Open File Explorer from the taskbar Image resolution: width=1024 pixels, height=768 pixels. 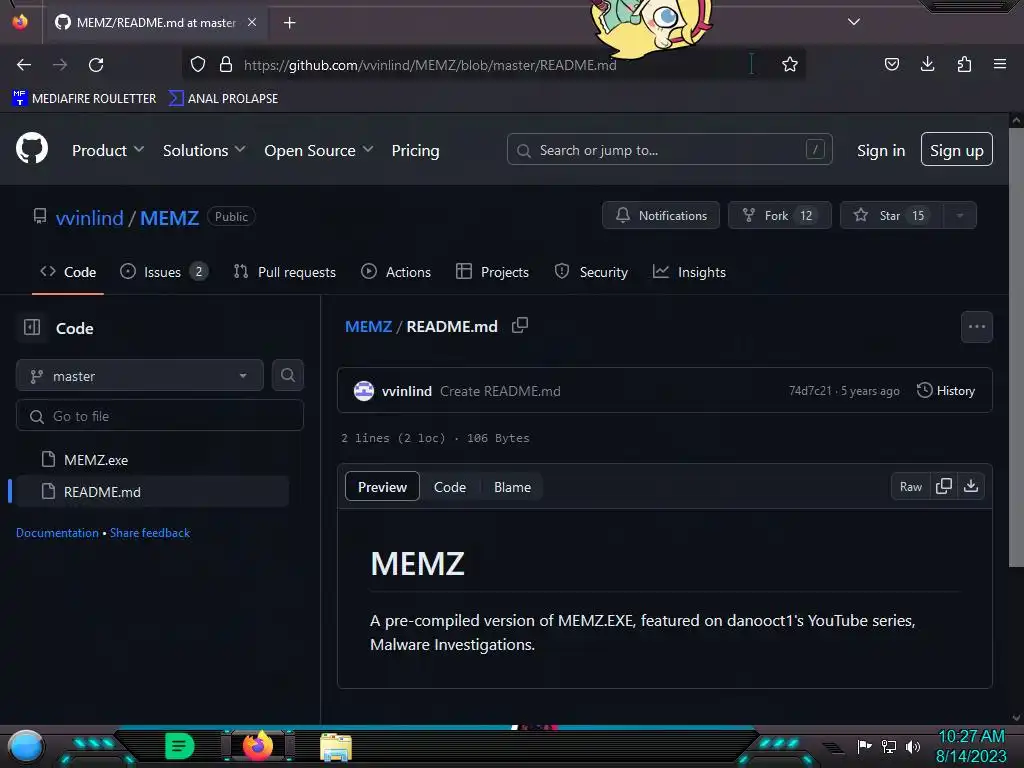click(336, 747)
